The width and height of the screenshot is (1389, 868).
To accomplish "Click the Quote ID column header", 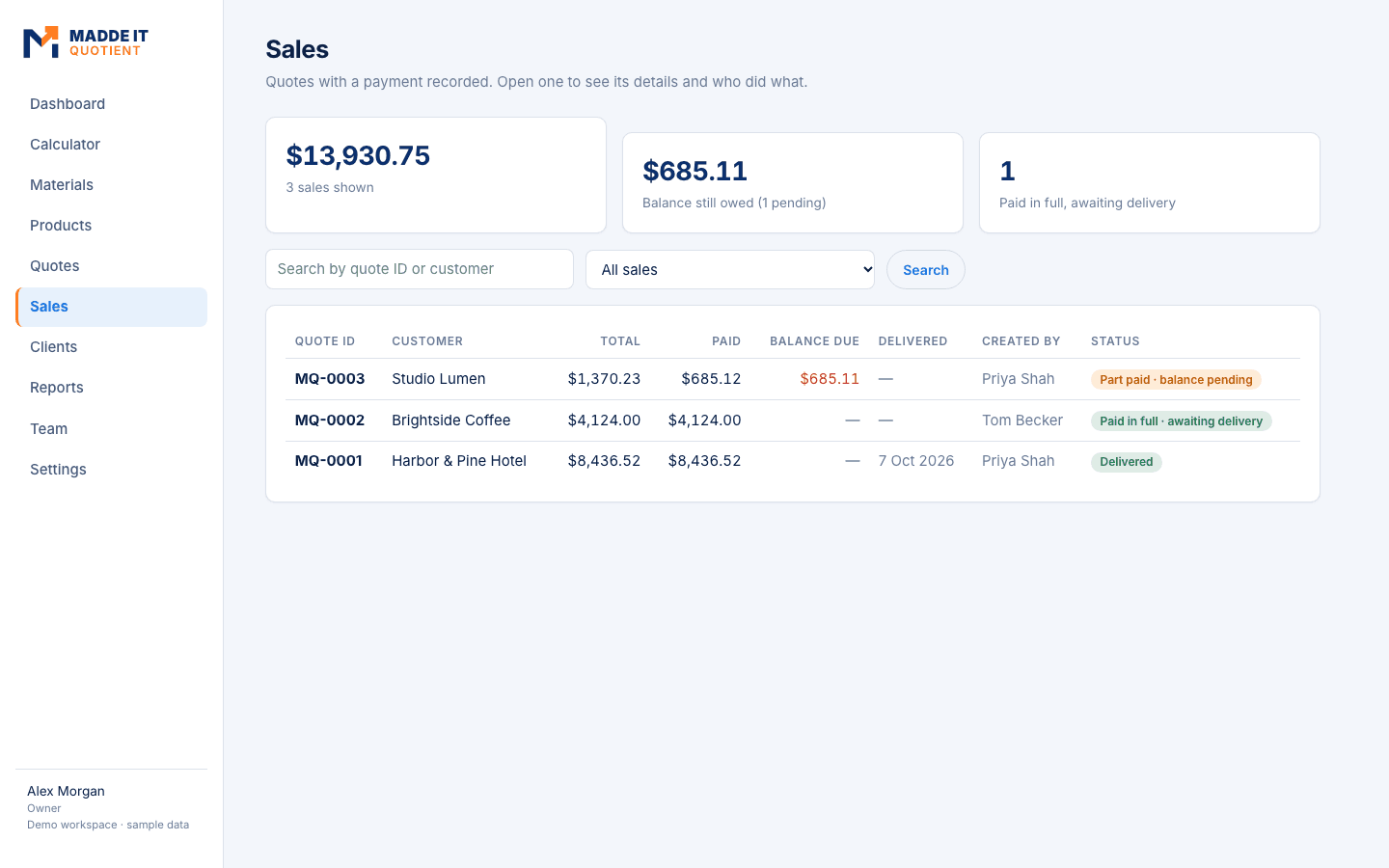I will click(325, 341).
